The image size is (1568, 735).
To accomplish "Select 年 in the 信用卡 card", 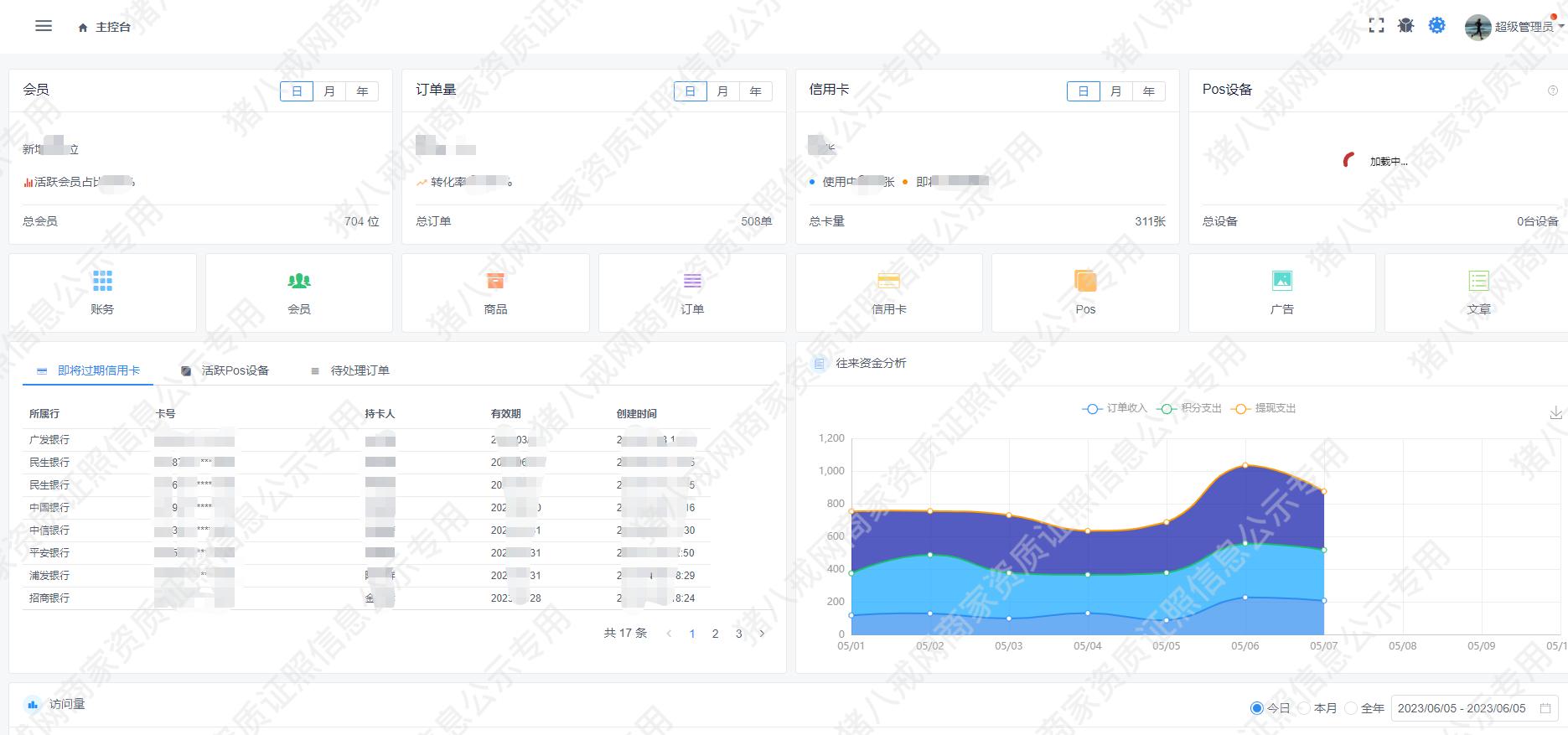I will click(x=1148, y=91).
